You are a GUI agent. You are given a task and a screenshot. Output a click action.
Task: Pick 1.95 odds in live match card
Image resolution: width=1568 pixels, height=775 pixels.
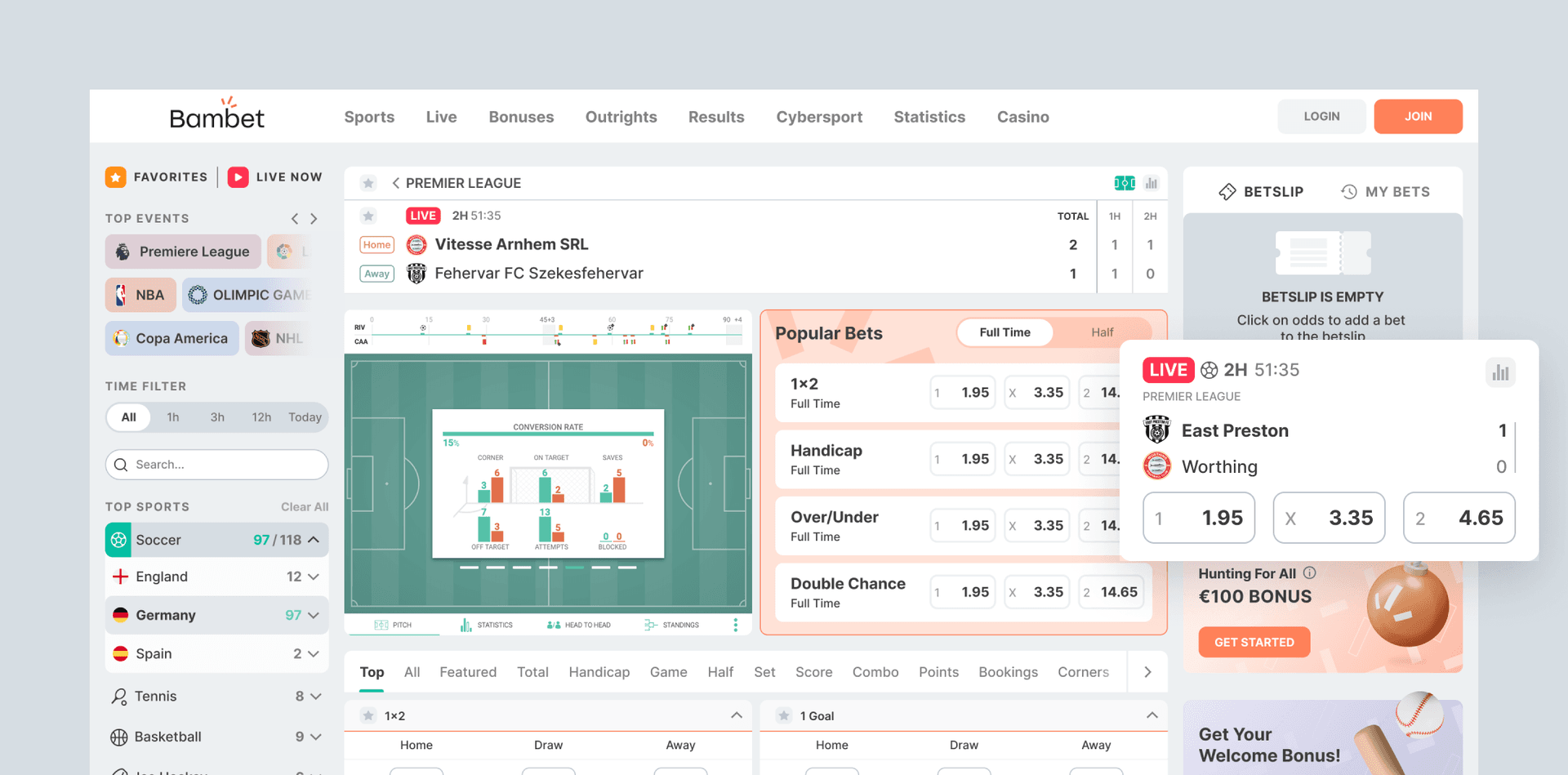(1198, 518)
